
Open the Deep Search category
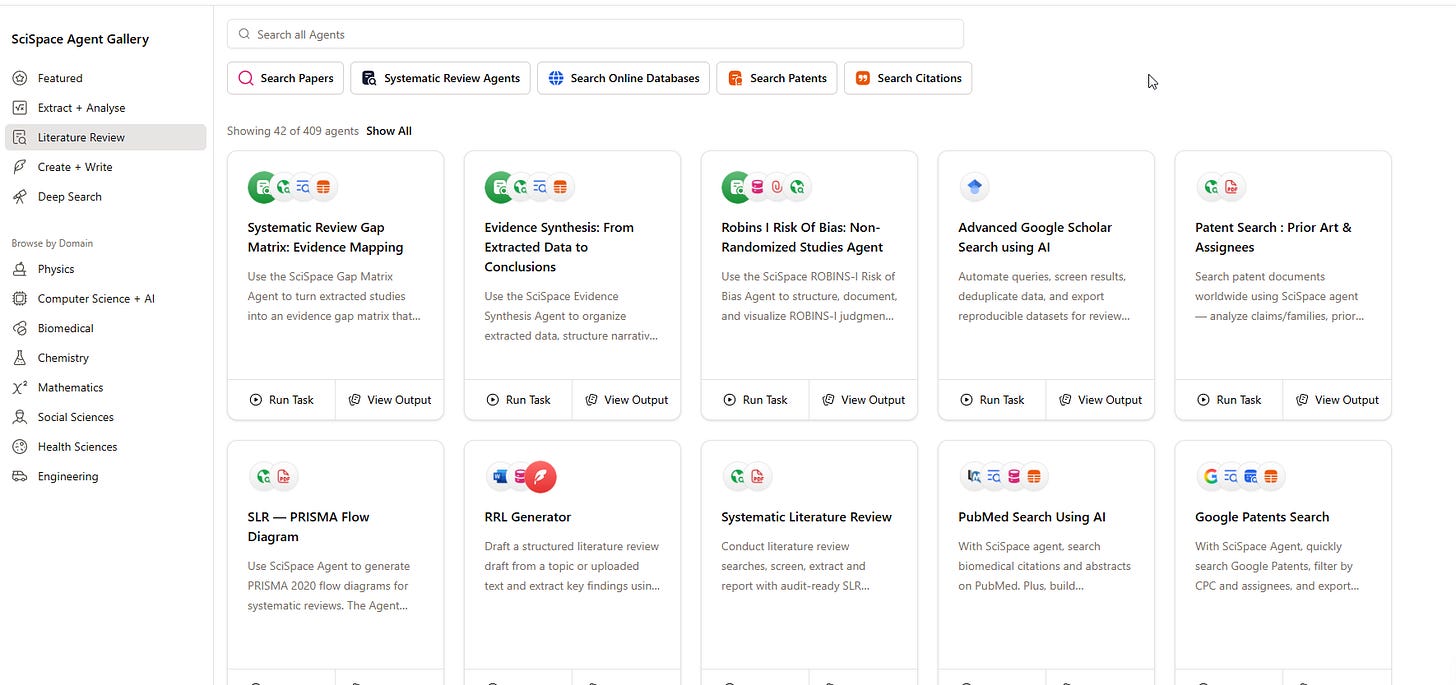(x=105, y=197)
